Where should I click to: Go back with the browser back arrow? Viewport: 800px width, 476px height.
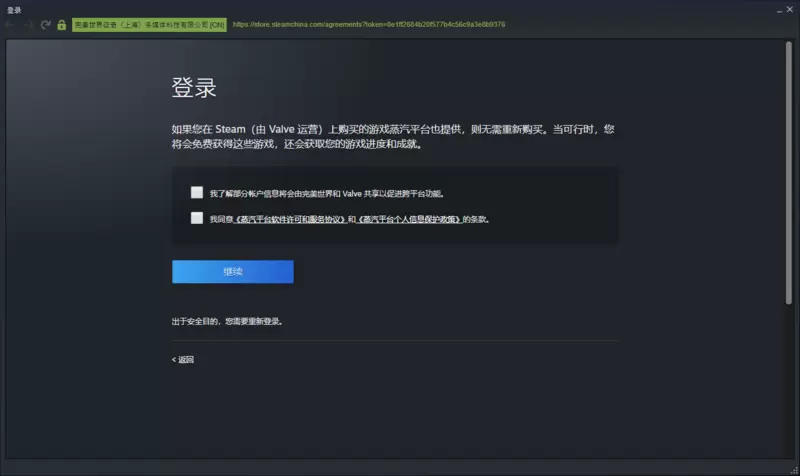[10, 24]
